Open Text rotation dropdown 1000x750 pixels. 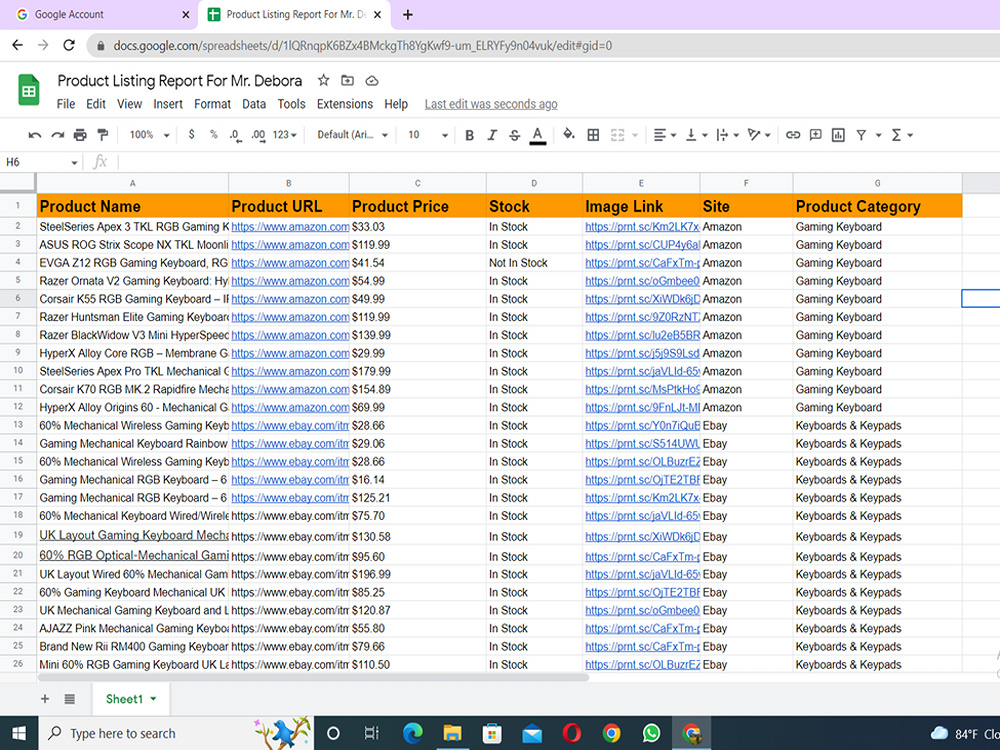click(x=759, y=135)
